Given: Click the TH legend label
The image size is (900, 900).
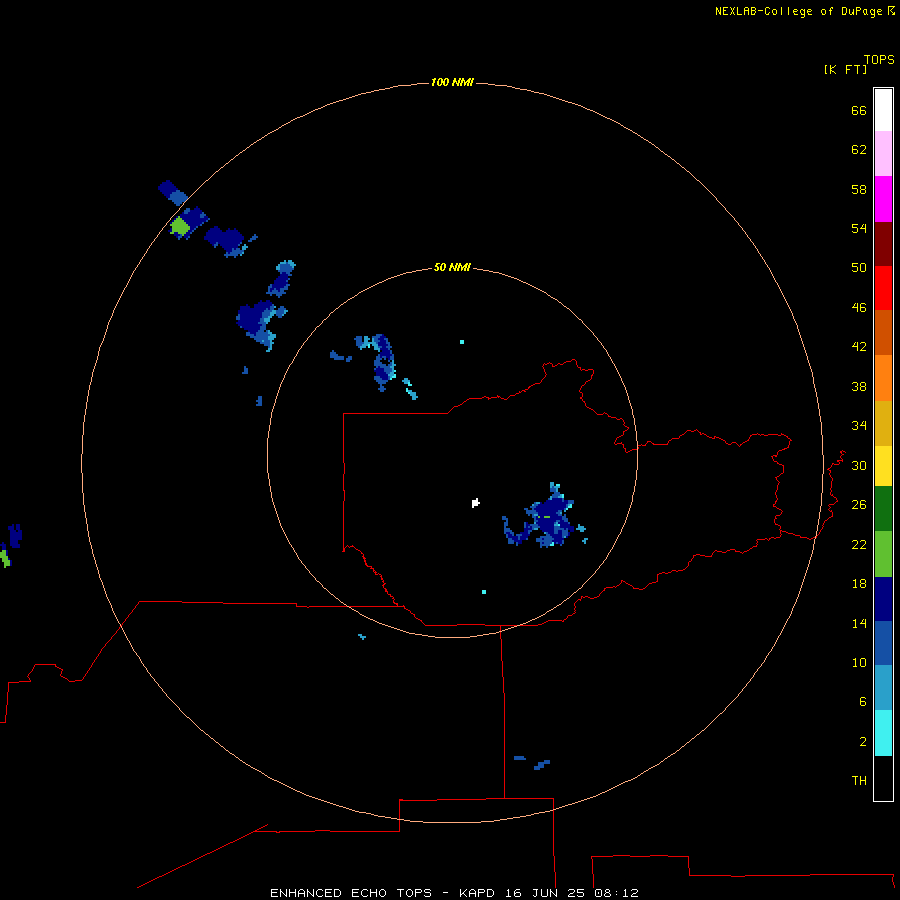Looking at the screenshot, I should [x=859, y=781].
